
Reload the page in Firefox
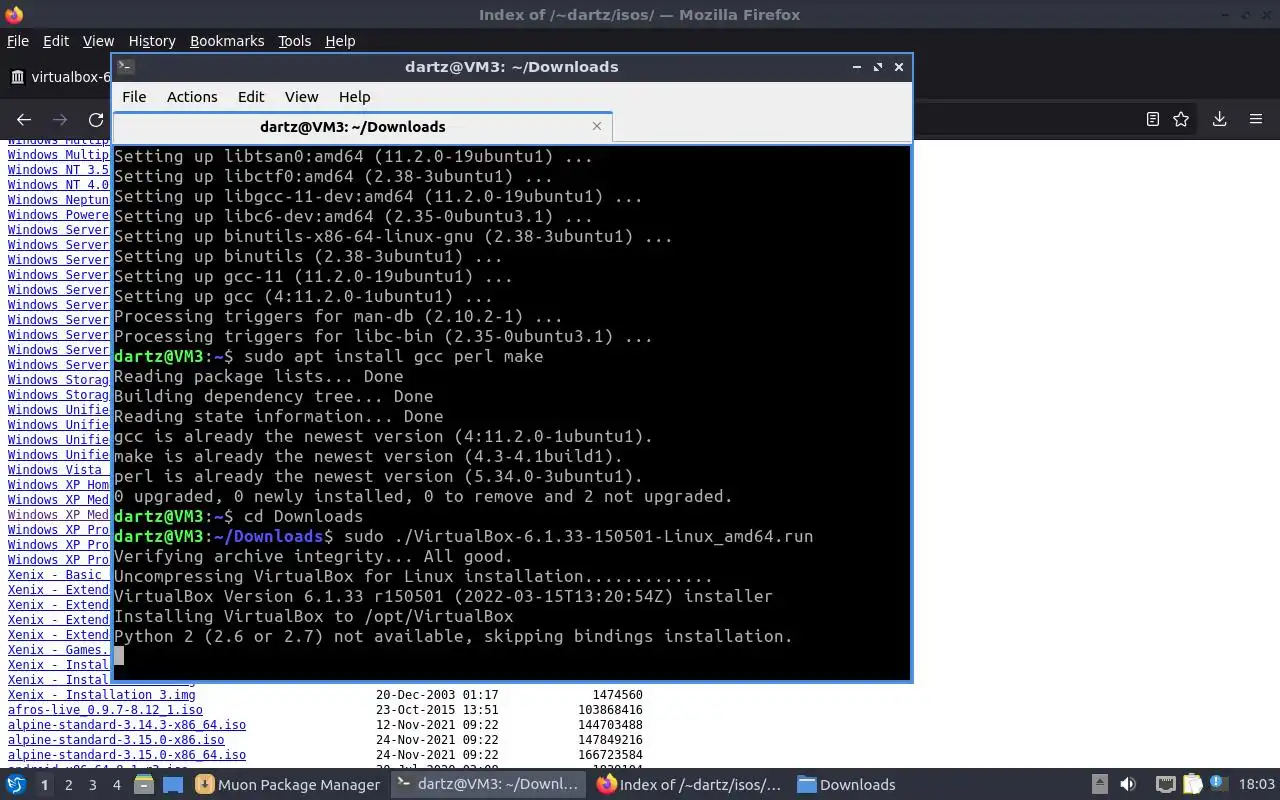tap(96, 119)
